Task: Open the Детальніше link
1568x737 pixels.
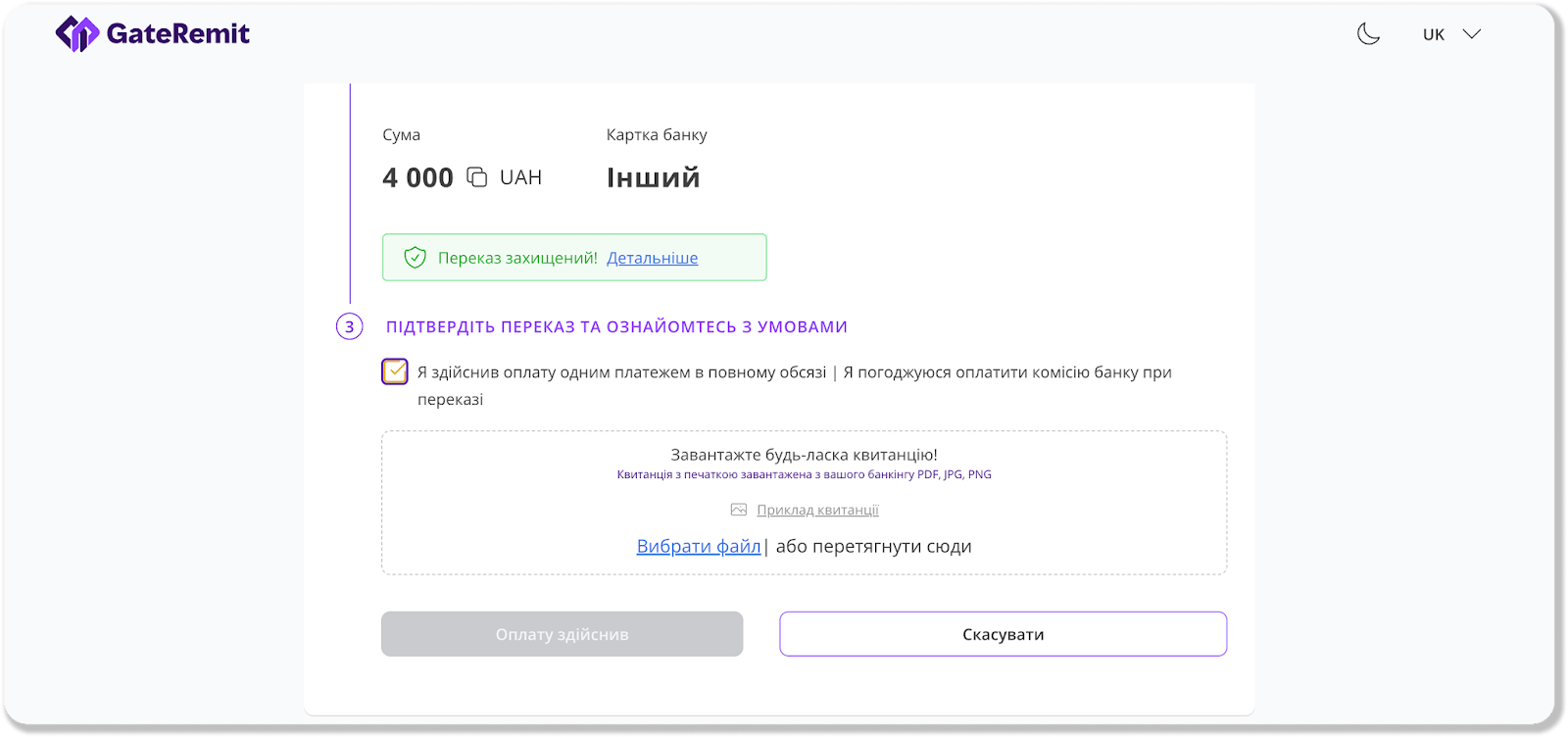Action: click(652, 258)
